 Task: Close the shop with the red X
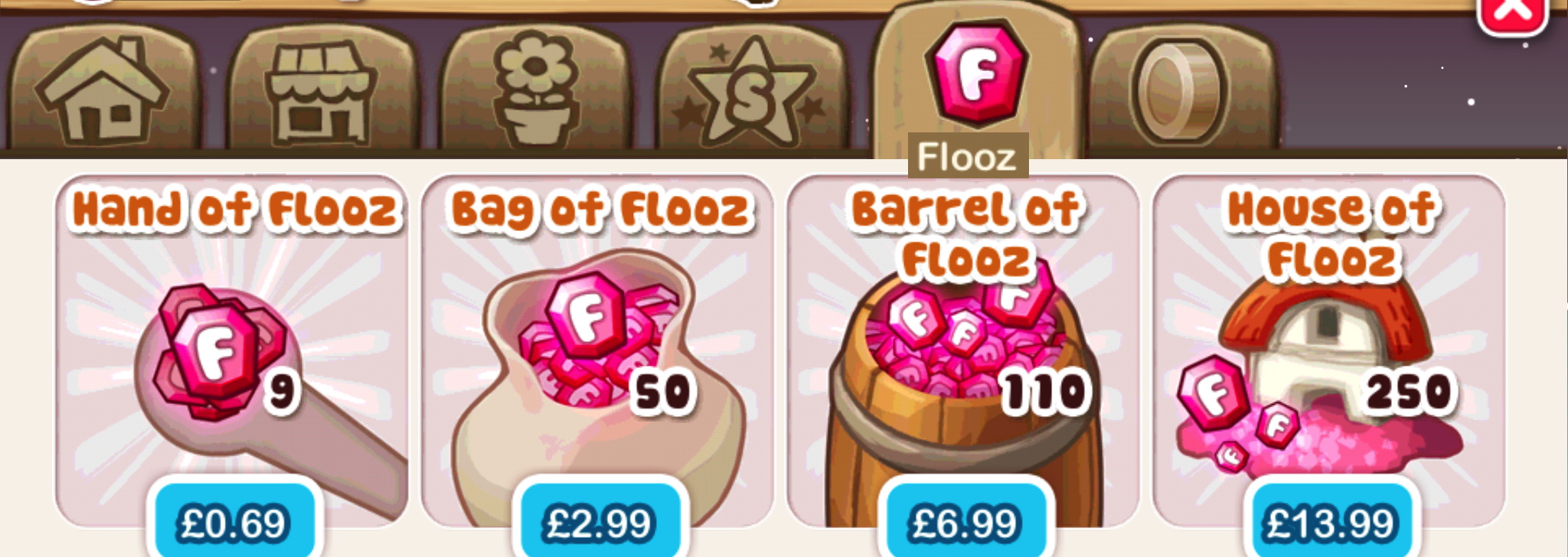point(1513,12)
